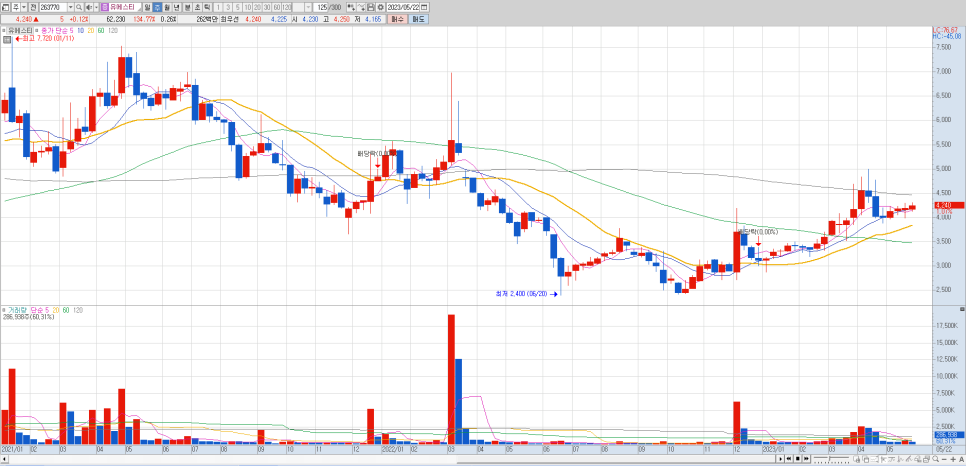Open the calendar picker icon

tap(424, 7)
